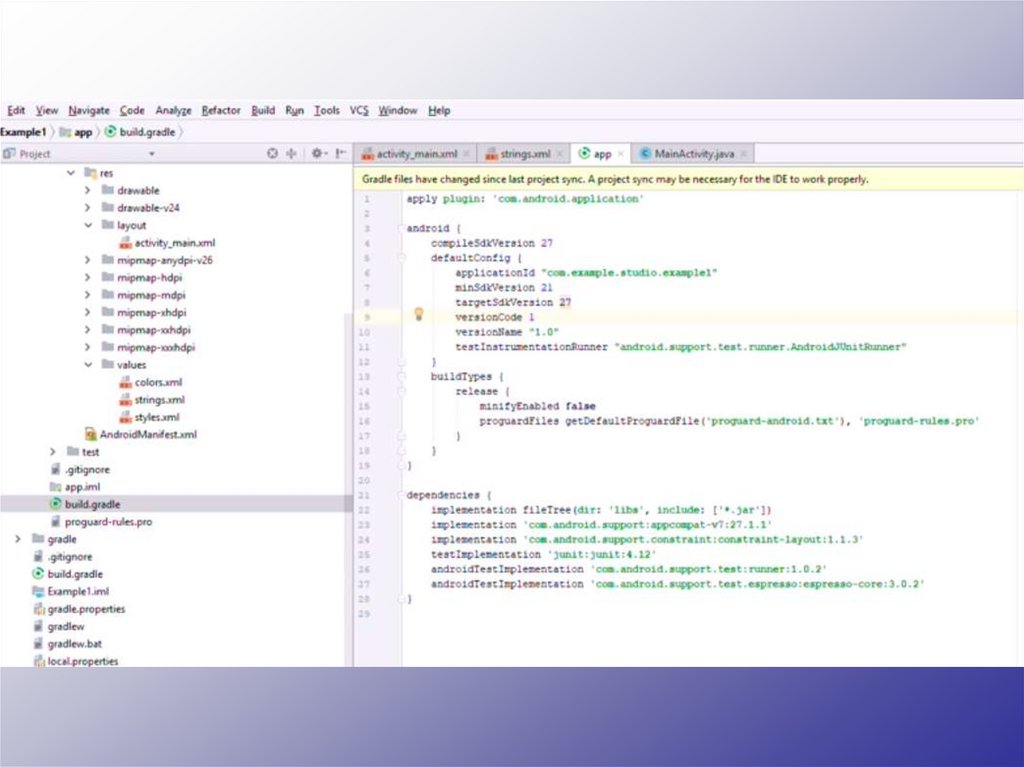Open the Refactor menu

click(220, 111)
